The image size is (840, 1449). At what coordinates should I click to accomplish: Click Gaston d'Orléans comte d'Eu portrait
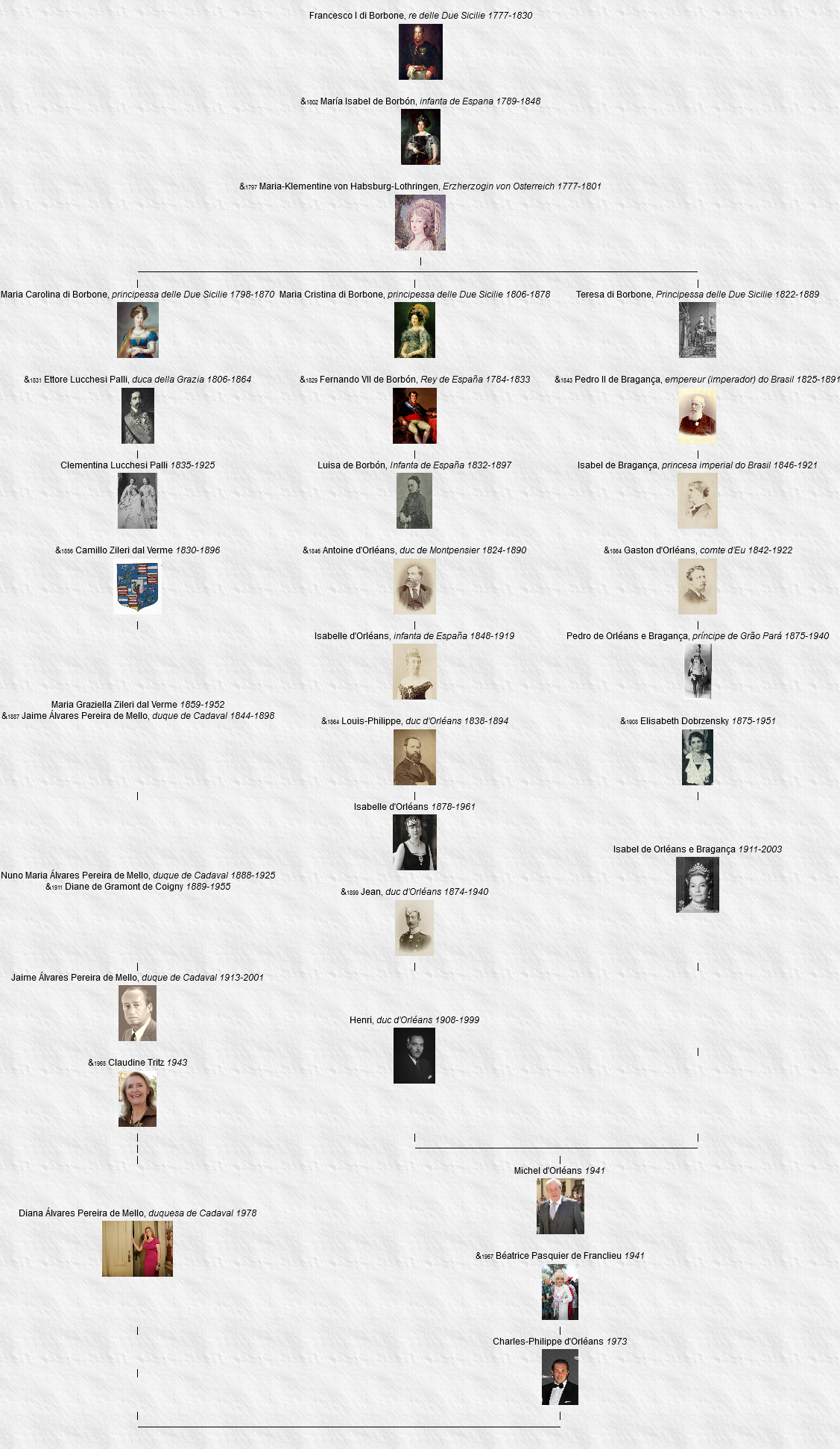[x=698, y=587]
